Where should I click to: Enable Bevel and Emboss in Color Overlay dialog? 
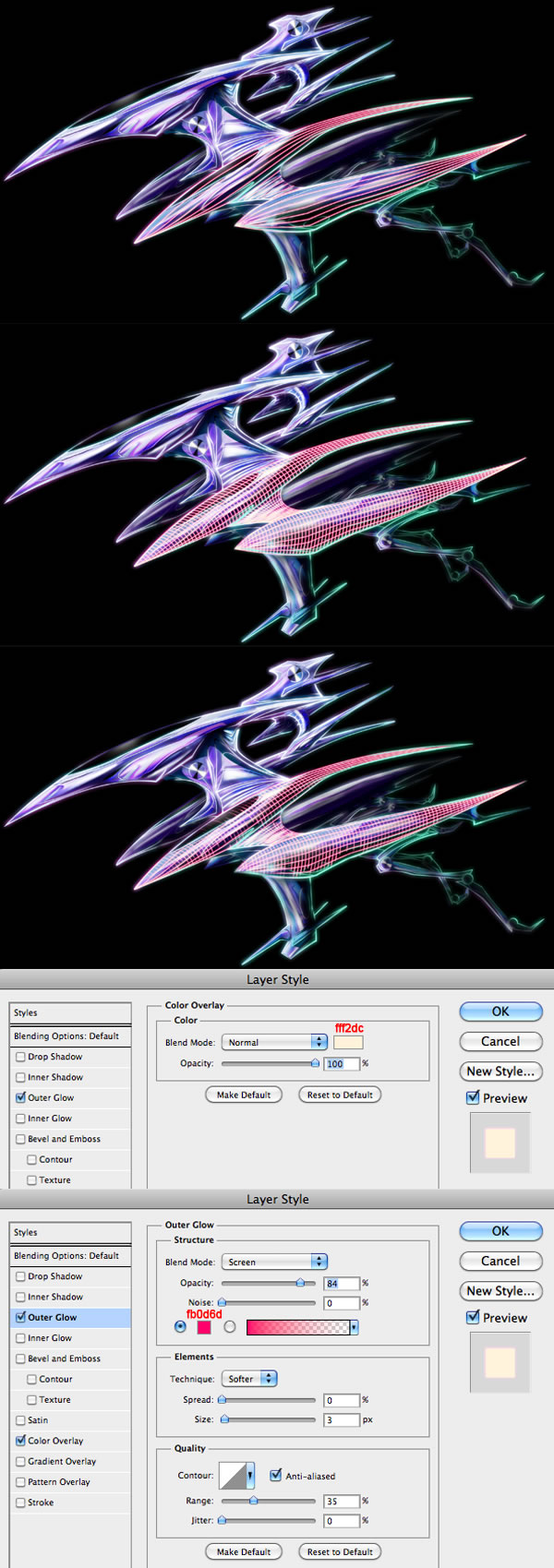point(20,1139)
